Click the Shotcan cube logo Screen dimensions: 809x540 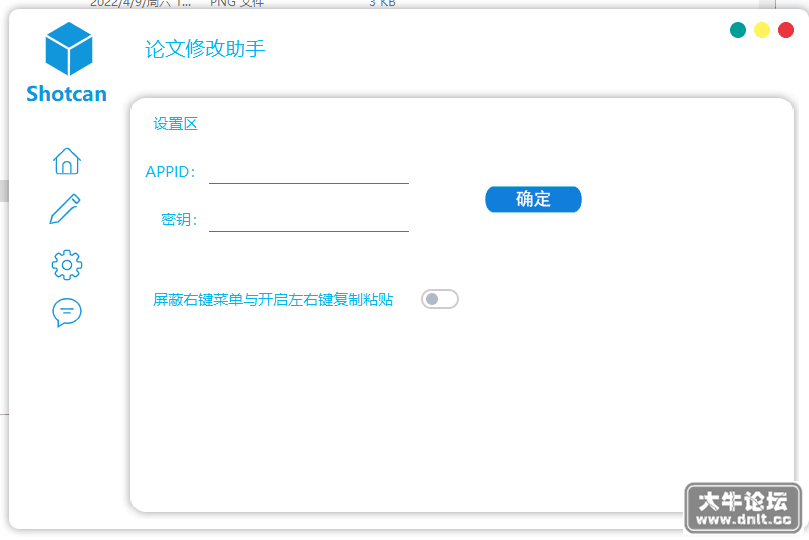coord(69,48)
